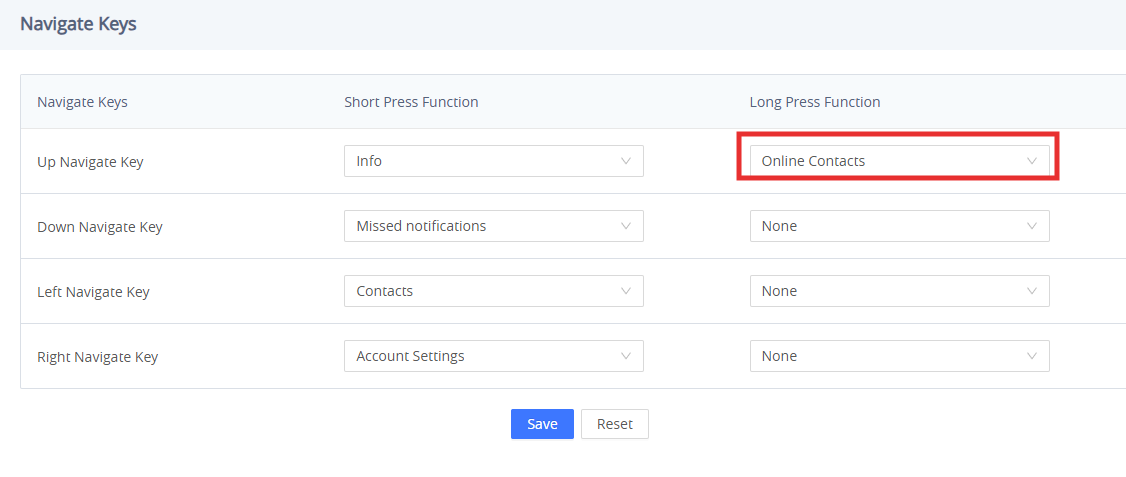Click the chevron in the Online Contacts dropdown
This screenshot has height=477, width=1126.
pyautogui.click(x=1032, y=161)
